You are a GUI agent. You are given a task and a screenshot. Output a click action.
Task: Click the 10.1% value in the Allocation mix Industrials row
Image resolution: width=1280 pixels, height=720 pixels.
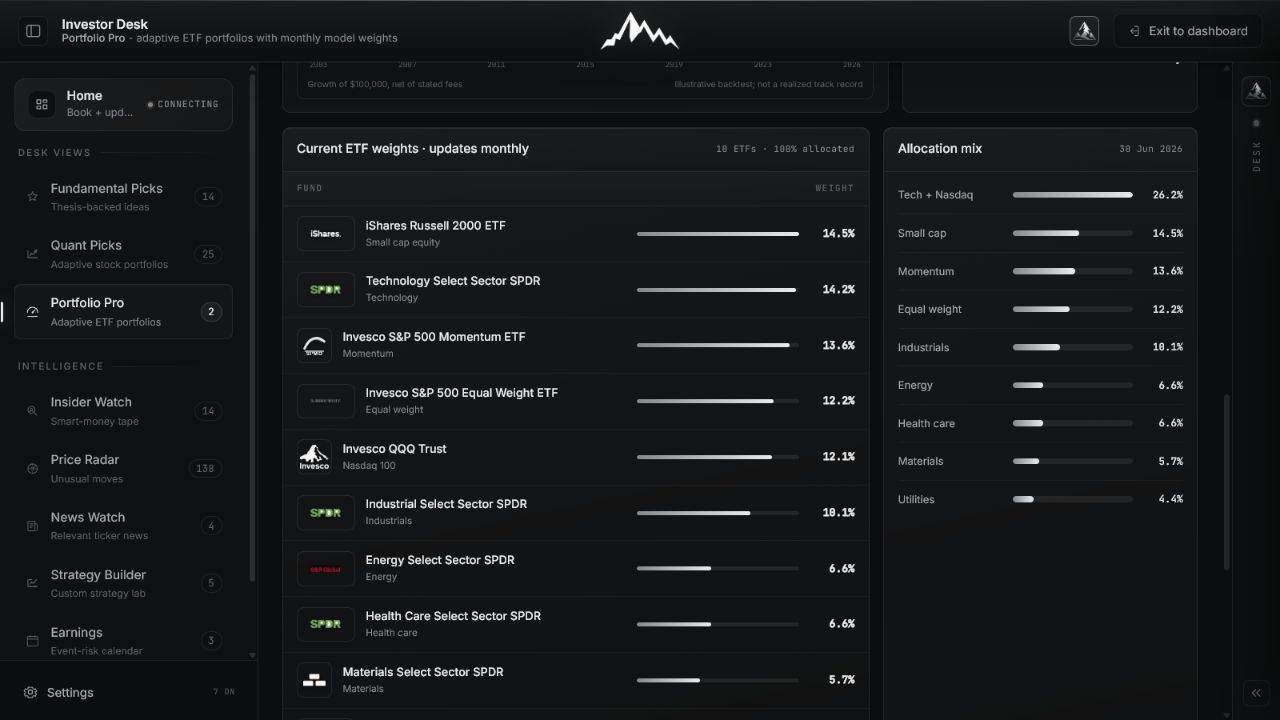[1168, 347]
